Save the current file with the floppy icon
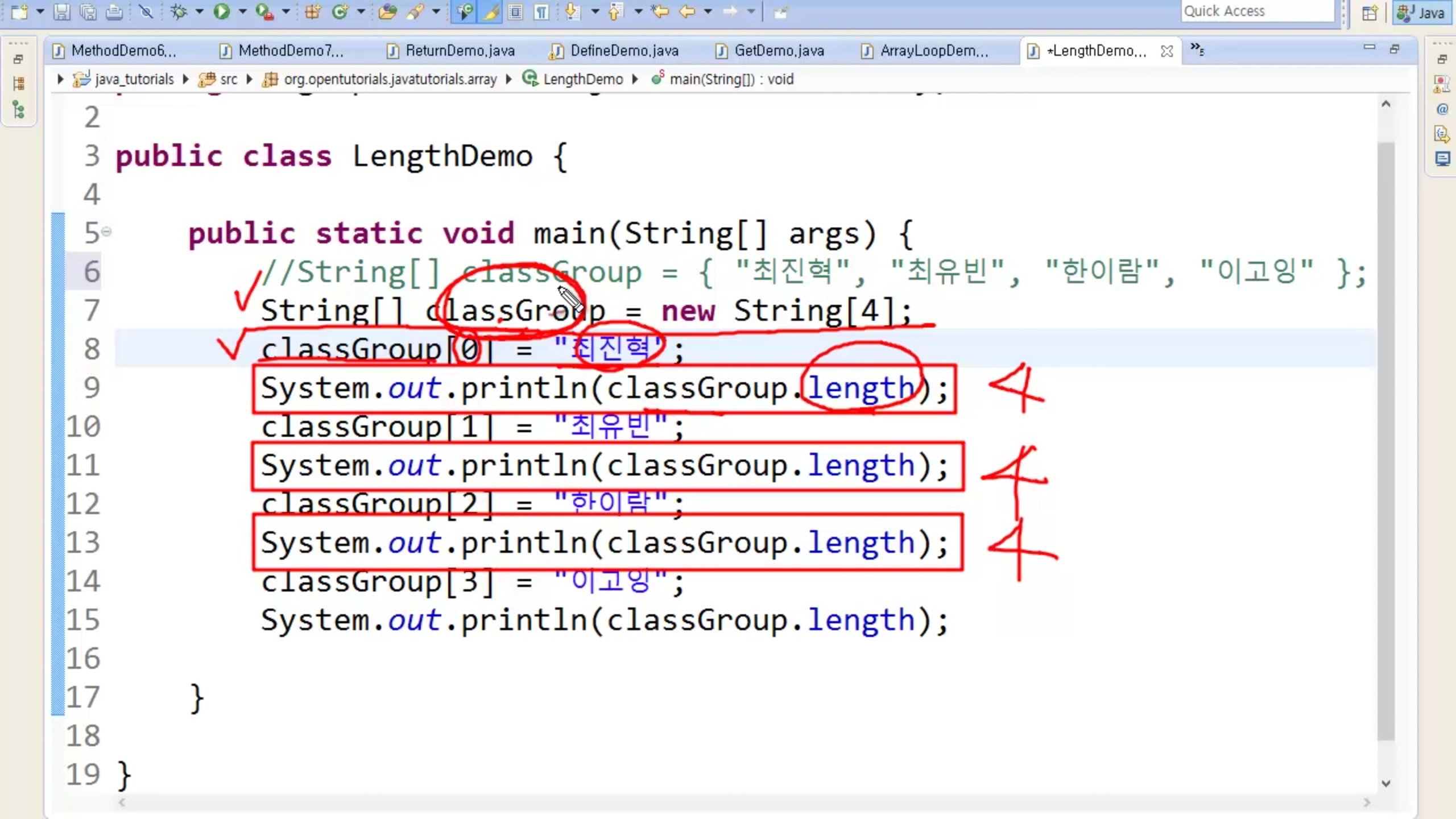Image resolution: width=1456 pixels, height=819 pixels. point(61,11)
